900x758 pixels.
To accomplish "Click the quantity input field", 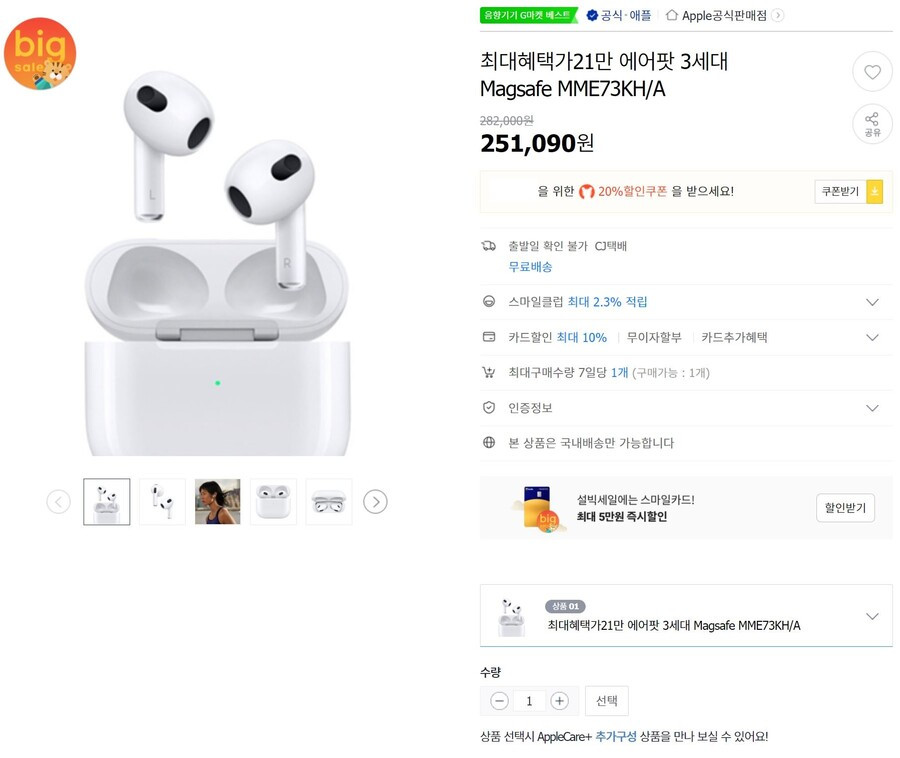I will [x=529, y=701].
